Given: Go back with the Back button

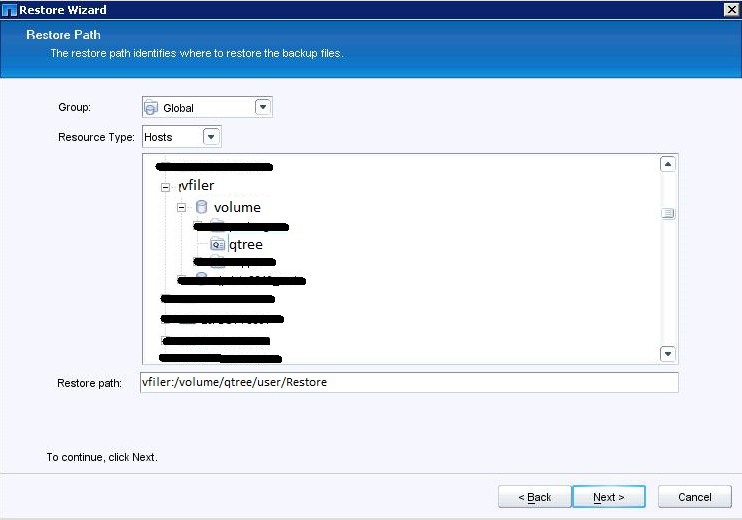Looking at the screenshot, I should [x=534, y=497].
